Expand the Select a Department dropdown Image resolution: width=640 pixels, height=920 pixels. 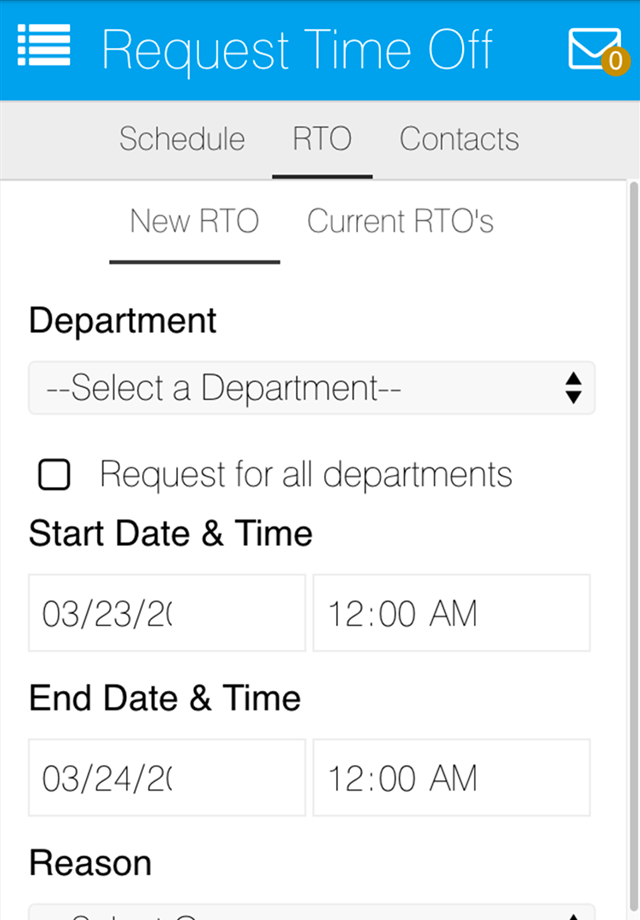click(x=311, y=388)
